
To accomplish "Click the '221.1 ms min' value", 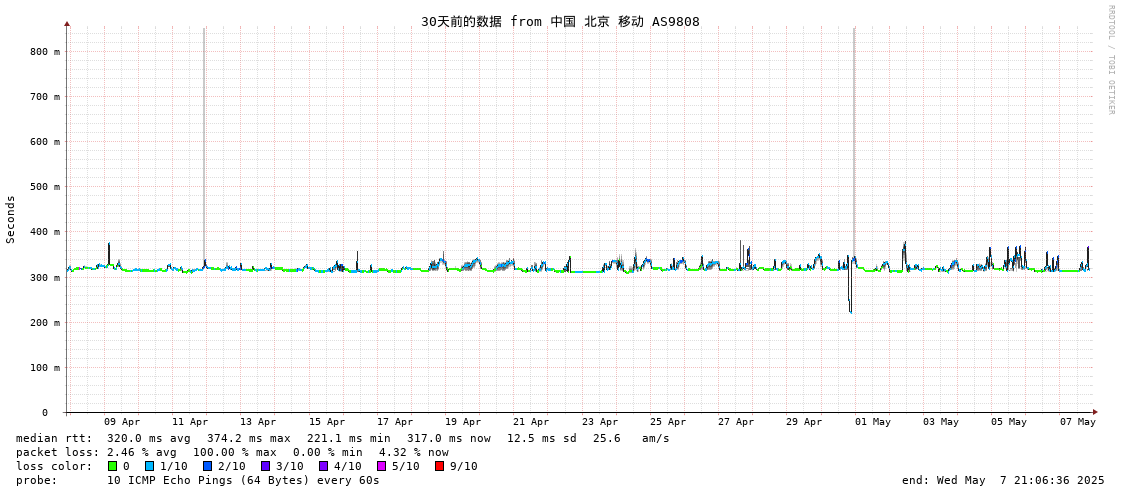I will click(x=349, y=438).
